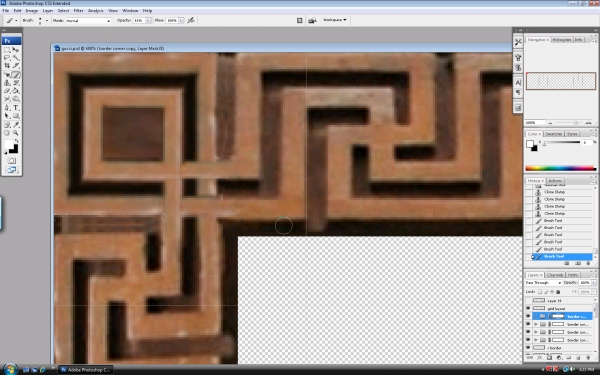Switch to the Swatches tab
Image resolution: width=600 pixels, height=375 pixels.
pyautogui.click(x=553, y=134)
